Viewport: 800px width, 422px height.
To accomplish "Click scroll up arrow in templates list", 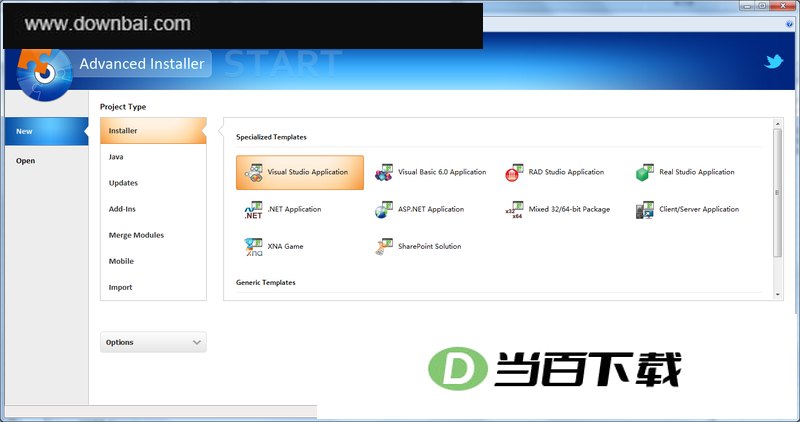I will tap(778, 124).
